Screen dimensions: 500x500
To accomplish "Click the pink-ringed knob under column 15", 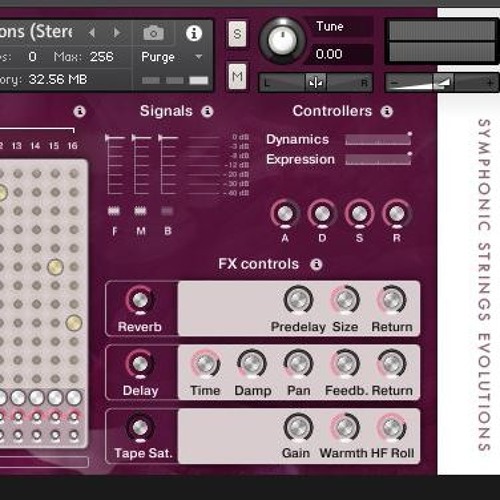I will [55, 416].
